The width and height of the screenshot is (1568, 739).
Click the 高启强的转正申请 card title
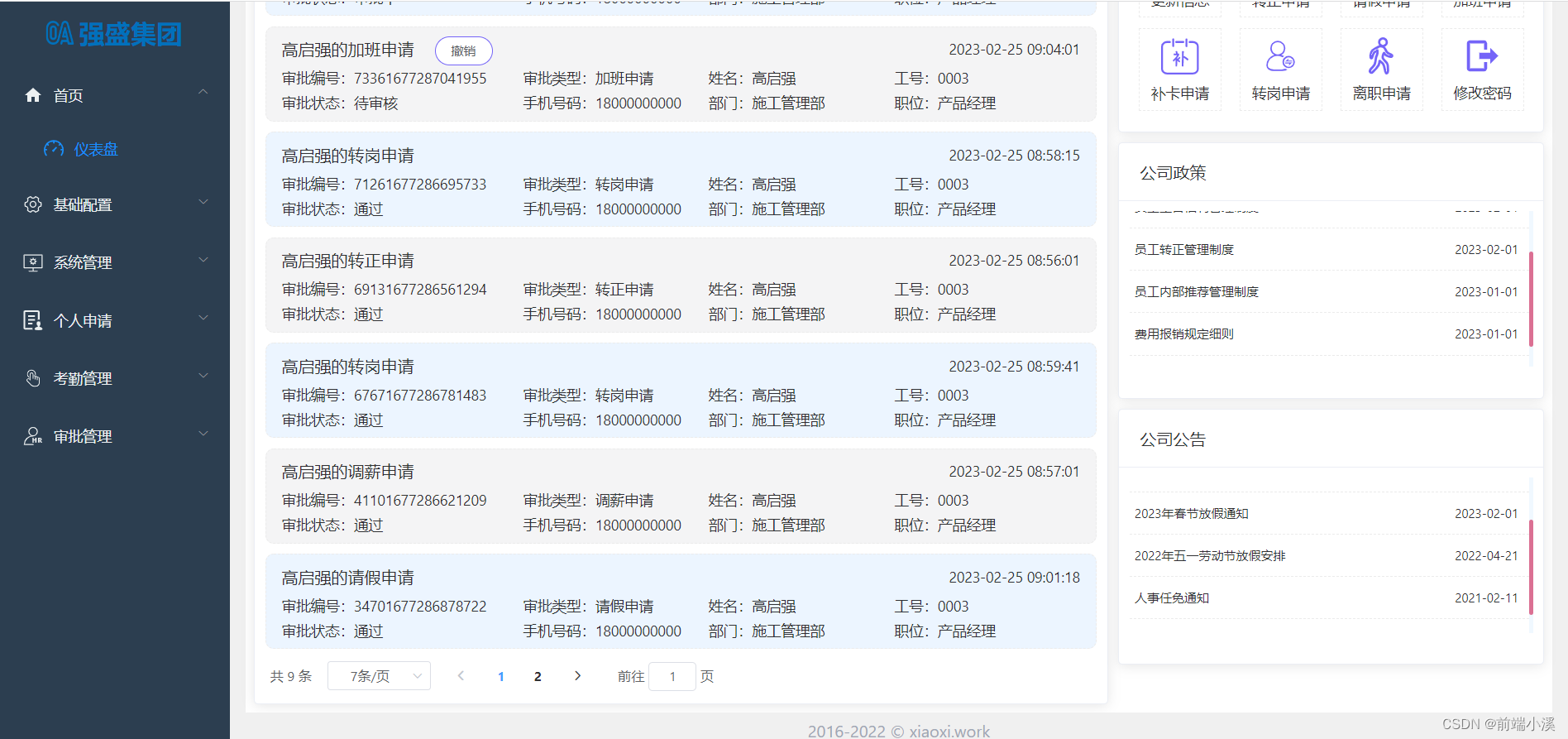[x=347, y=262]
